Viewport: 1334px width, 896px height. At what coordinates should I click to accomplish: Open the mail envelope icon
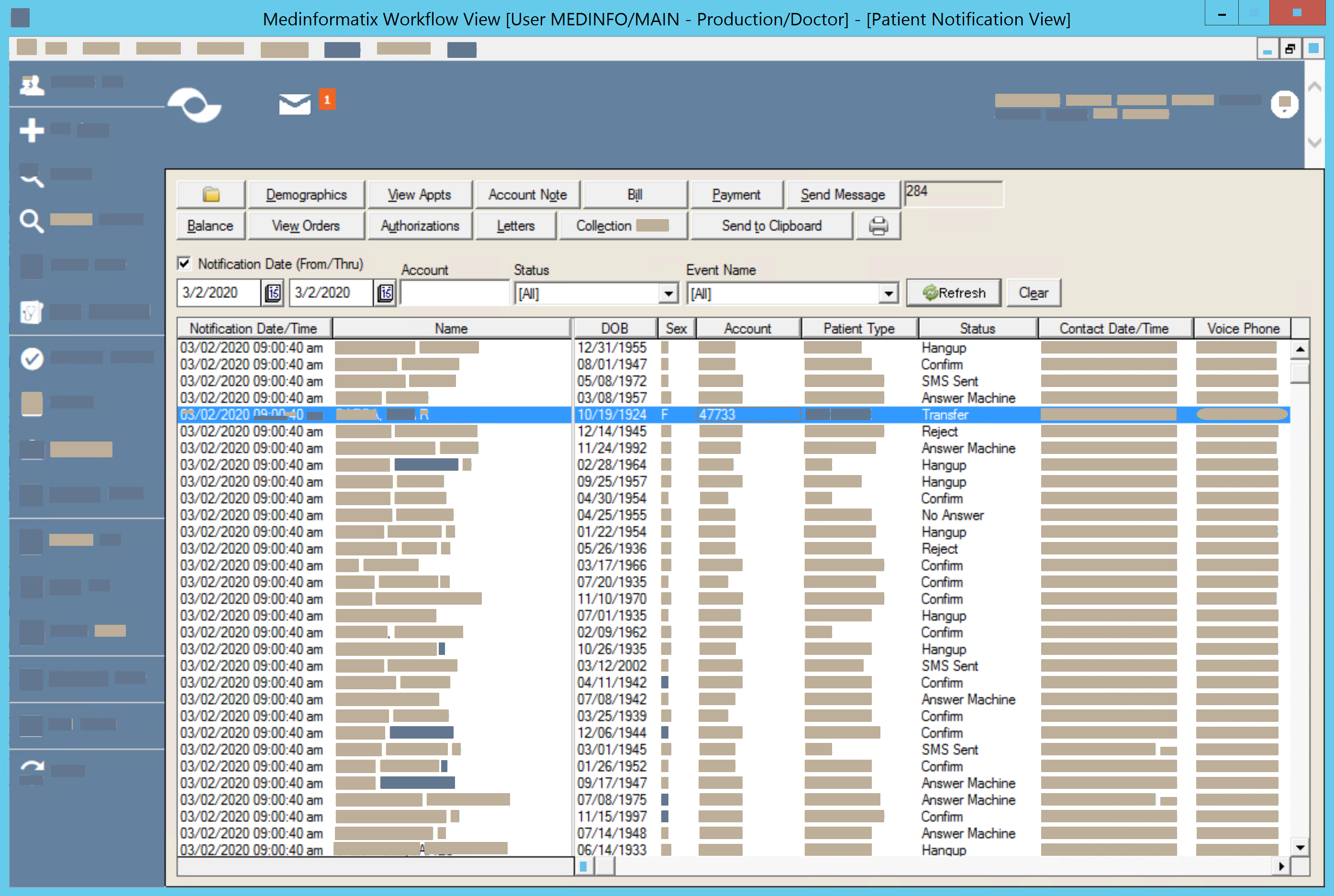(x=294, y=104)
